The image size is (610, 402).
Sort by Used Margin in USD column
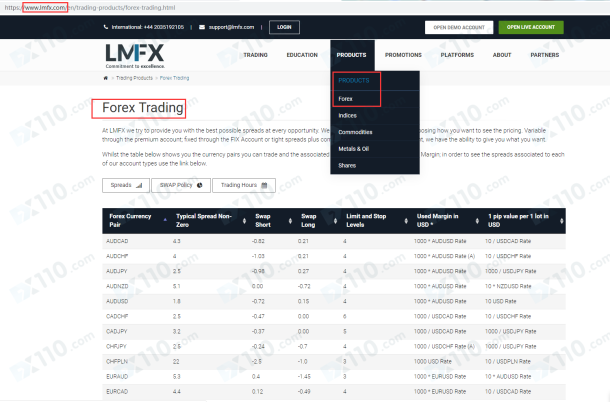[x=447, y=221]
